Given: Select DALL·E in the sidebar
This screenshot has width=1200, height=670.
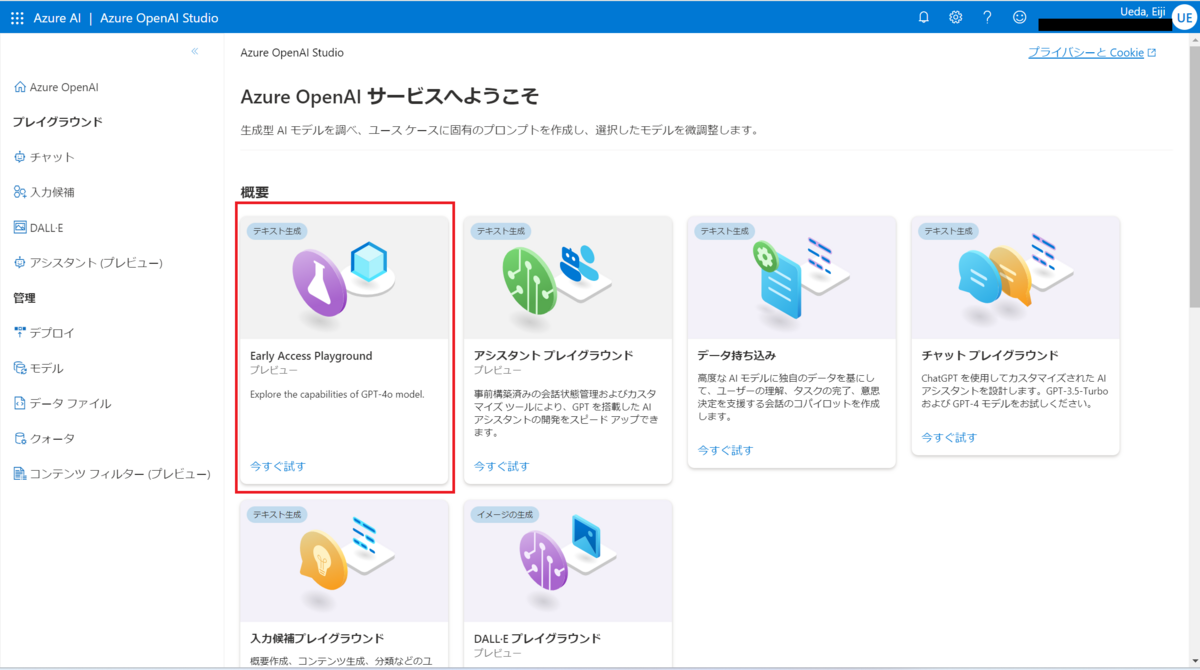Looking at the screenshot, I should pyautogui.click(x=47, y=227).
